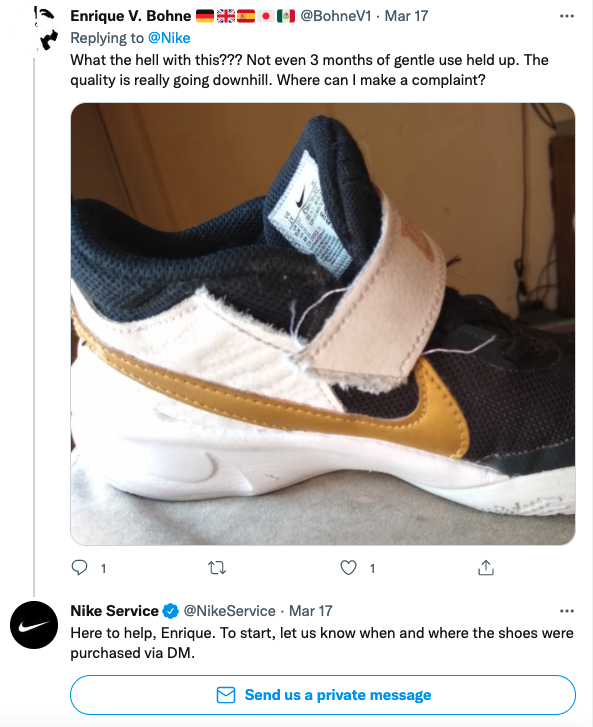
Task: Open Nike Service swoosh profile avatar
Action: (x=34, y=625)
